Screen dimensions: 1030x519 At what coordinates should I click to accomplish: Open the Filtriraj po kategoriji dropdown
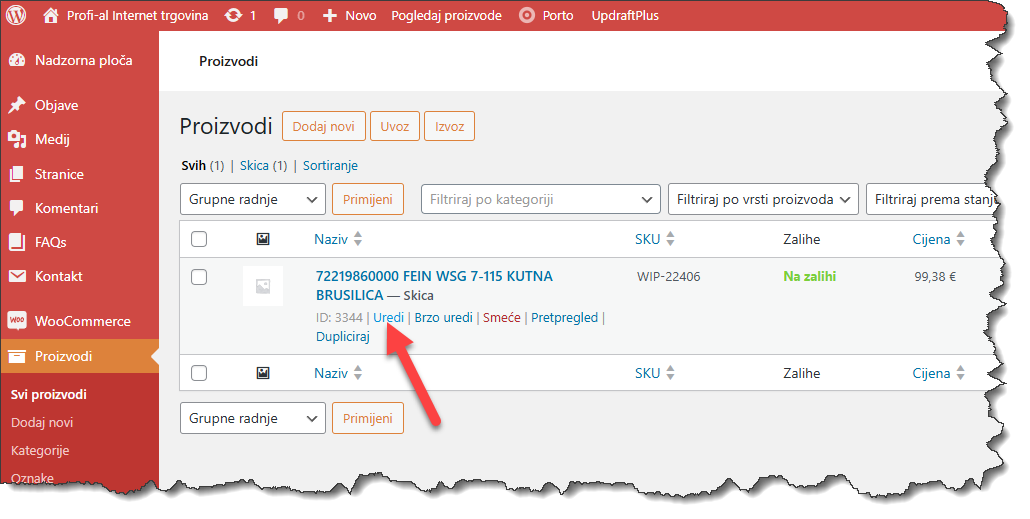tap(540, 199)
